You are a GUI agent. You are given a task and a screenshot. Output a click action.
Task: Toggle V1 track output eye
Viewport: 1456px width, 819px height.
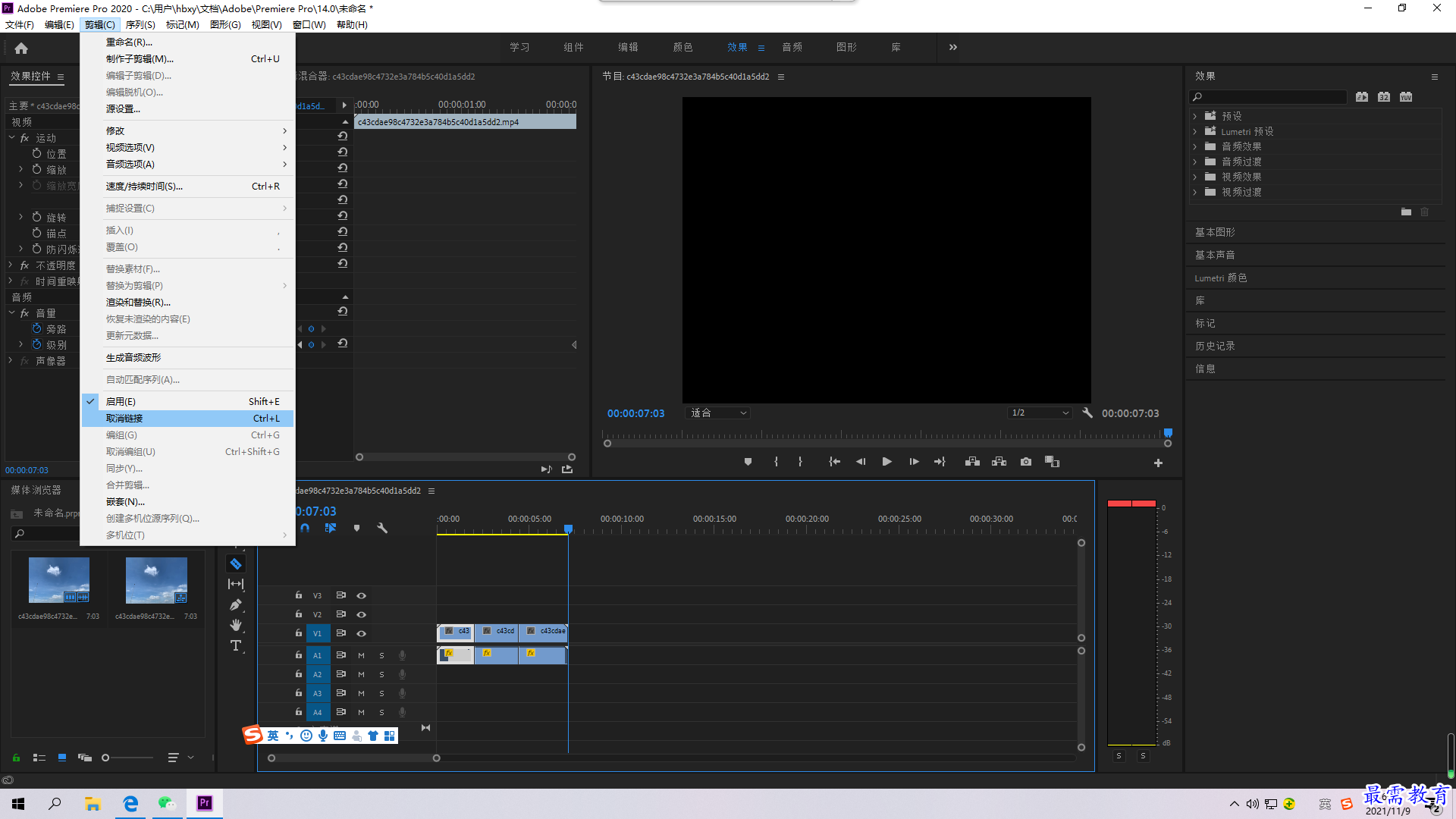(x=361, y=633)
